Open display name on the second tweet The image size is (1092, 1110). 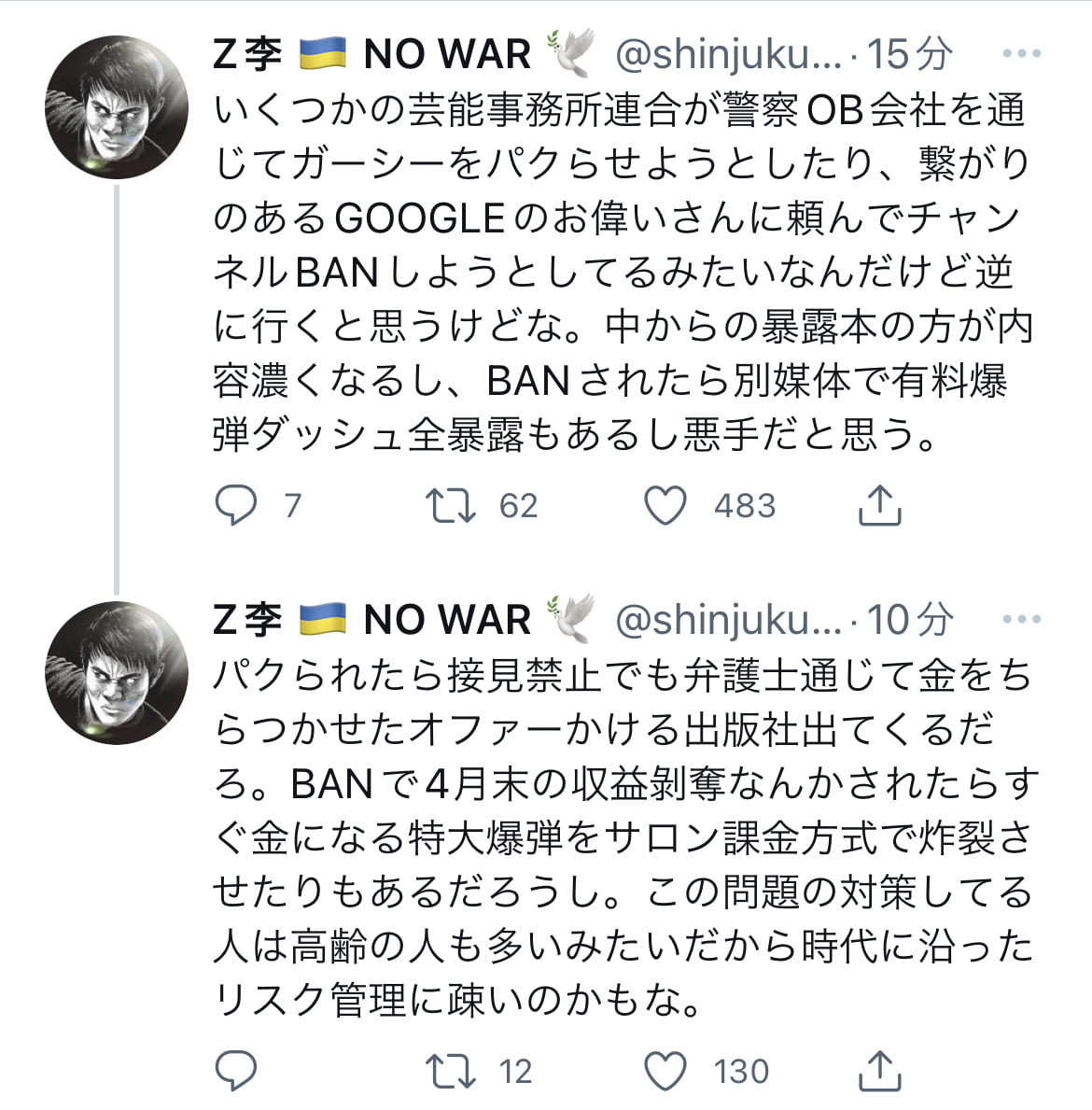(x=371, y=619)
